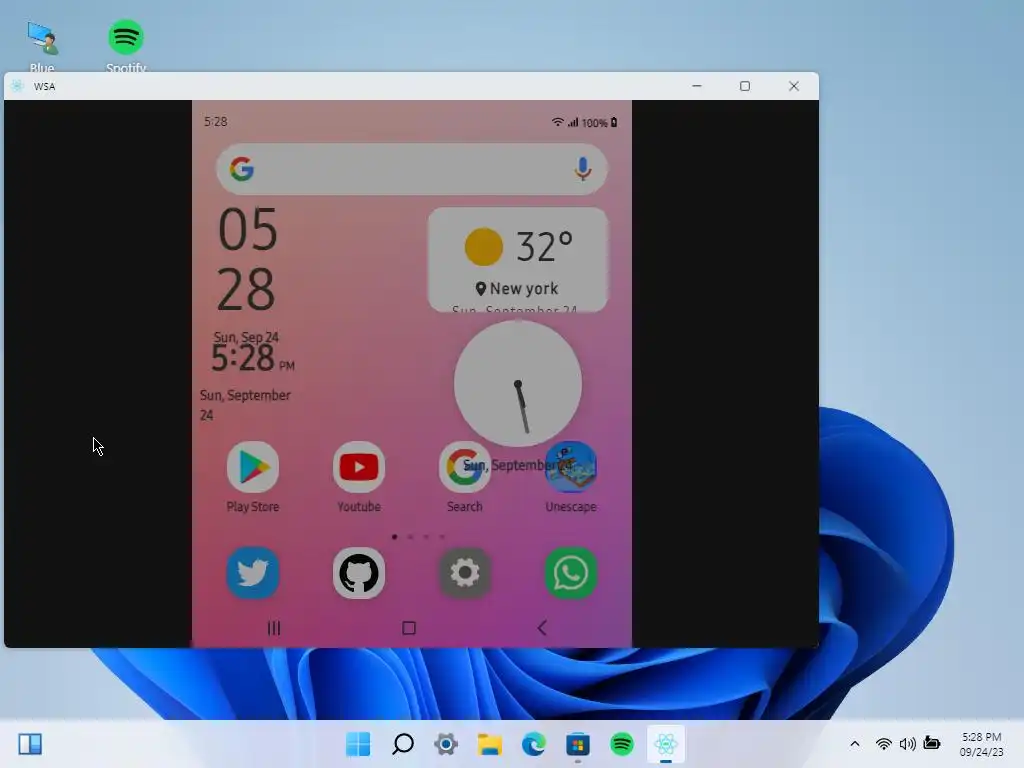Open the volume speaker tray icon
Image resolution: width=1024 pixels, height=768 pixels.
tap(907, 744)
